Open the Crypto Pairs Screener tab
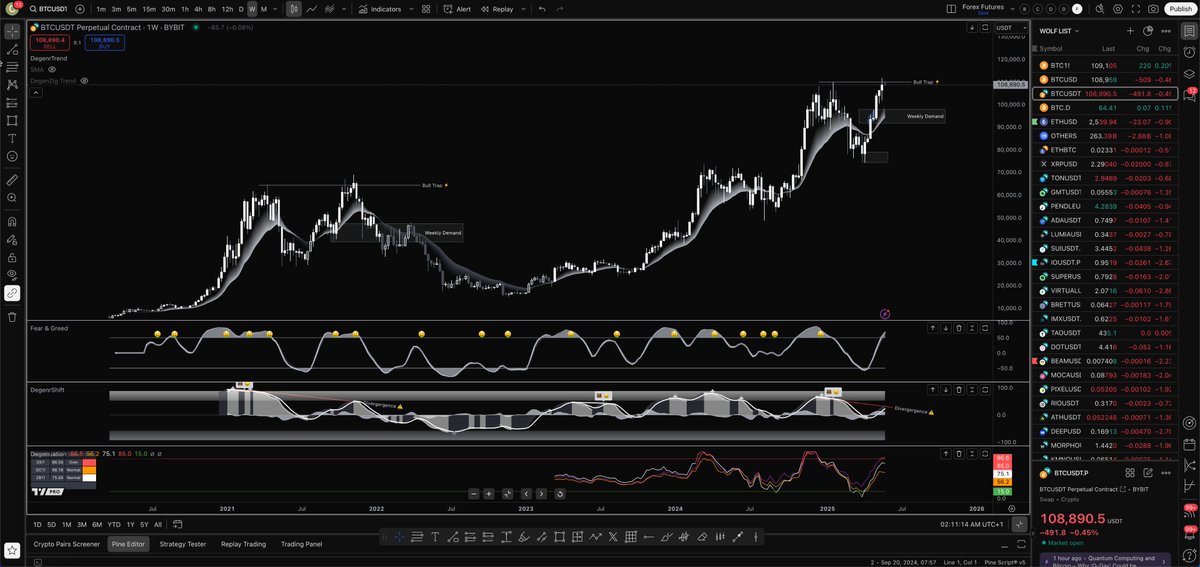The height and width of the screenshot is (567, 1200). 67,544
